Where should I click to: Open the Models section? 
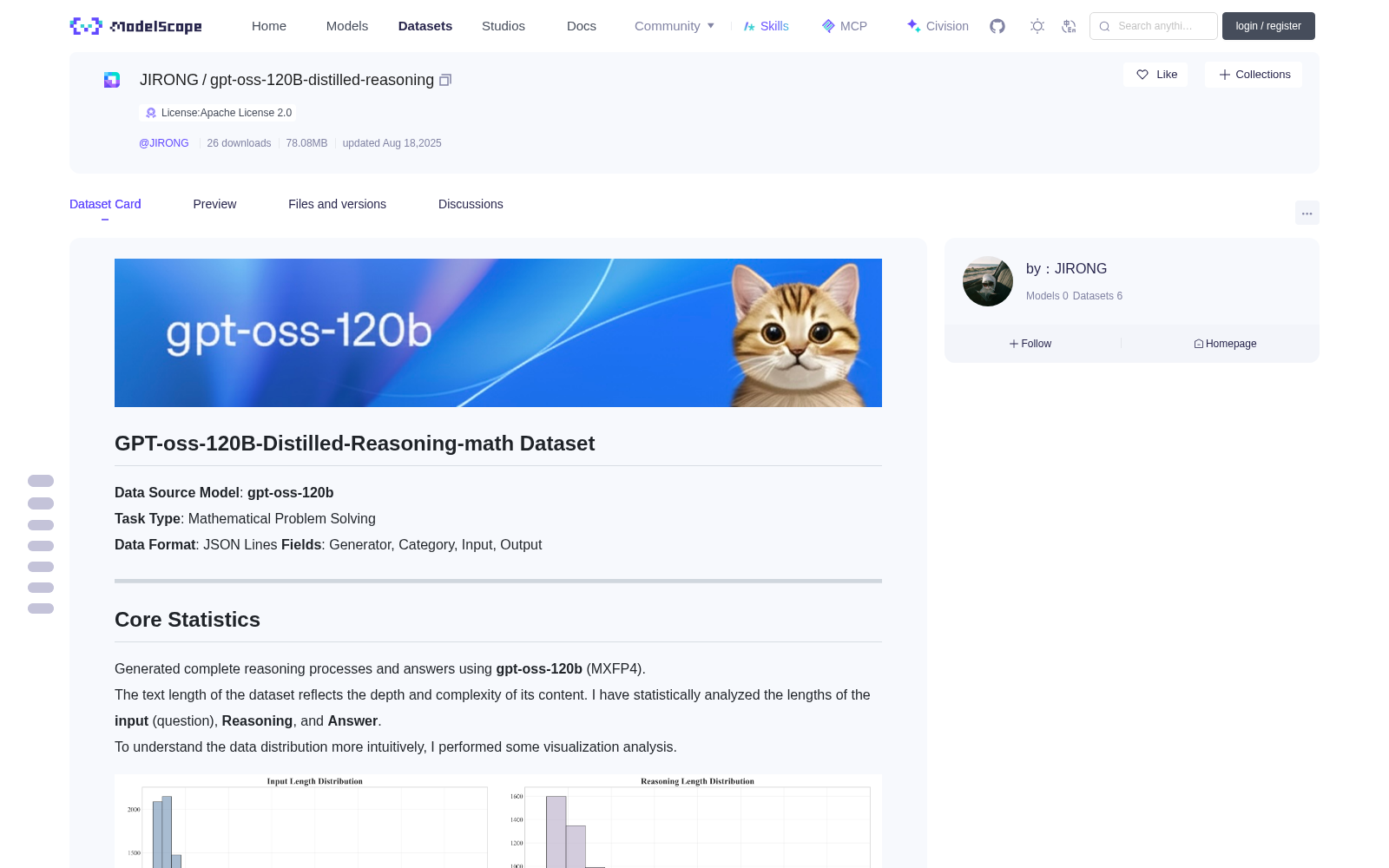click(x=347, y=26)
